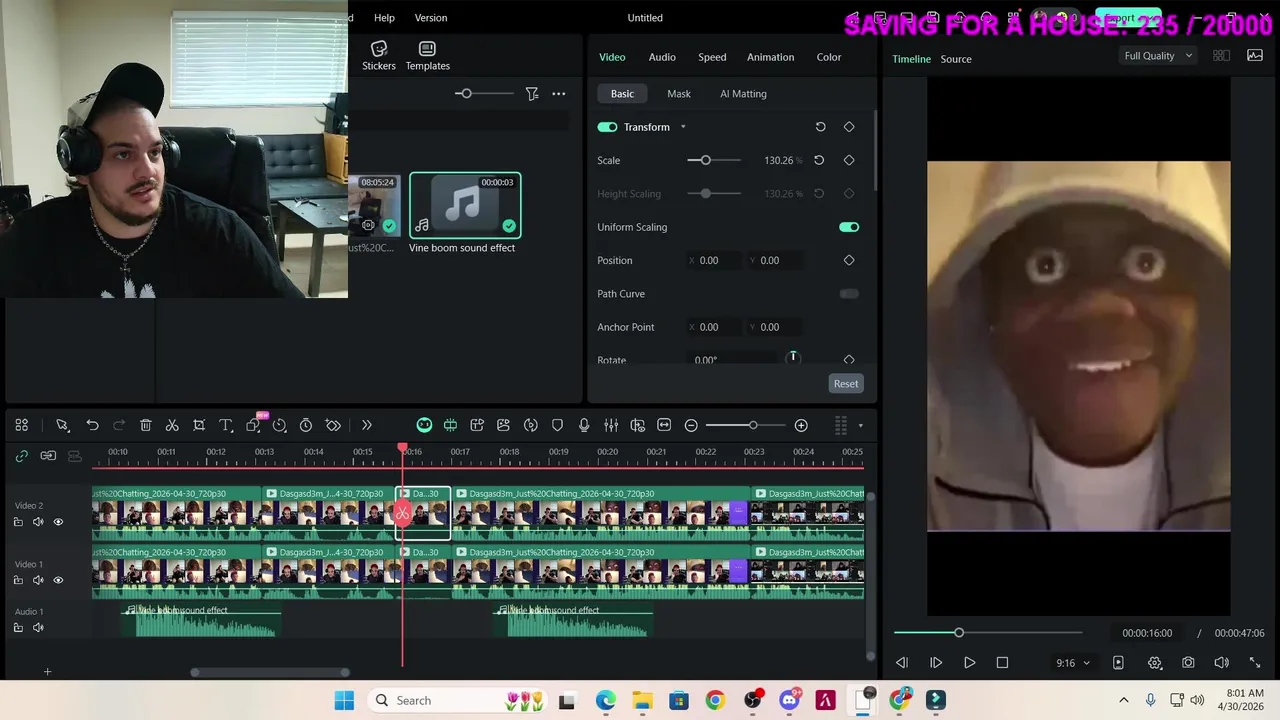Hide Video 1 track with eye icon
The height and width of the screenshot is (720, 1280).
tap(58, 580)
